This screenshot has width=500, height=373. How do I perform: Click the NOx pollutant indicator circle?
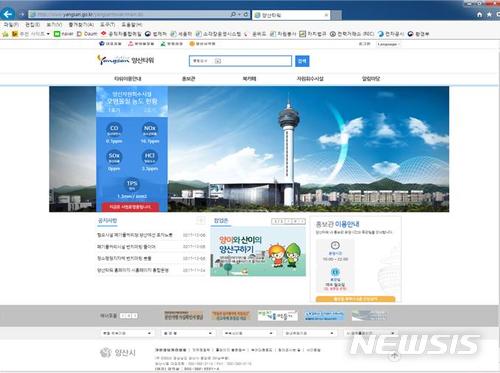click(150, 129)
